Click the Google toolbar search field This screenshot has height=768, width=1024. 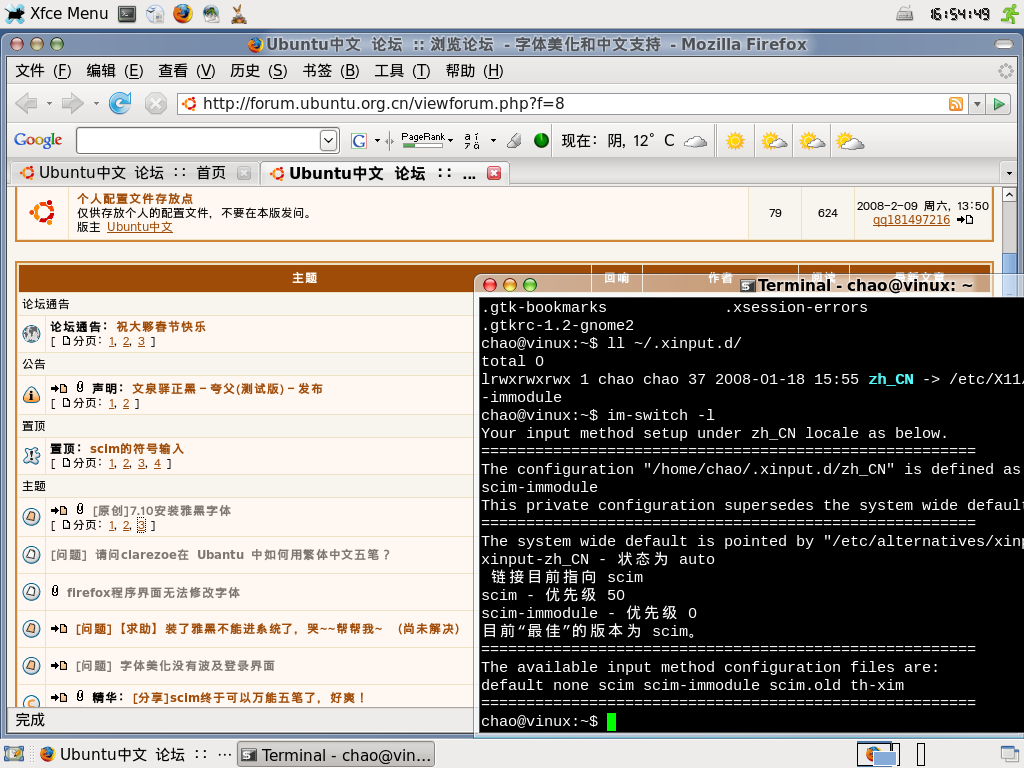coord(199,140)
